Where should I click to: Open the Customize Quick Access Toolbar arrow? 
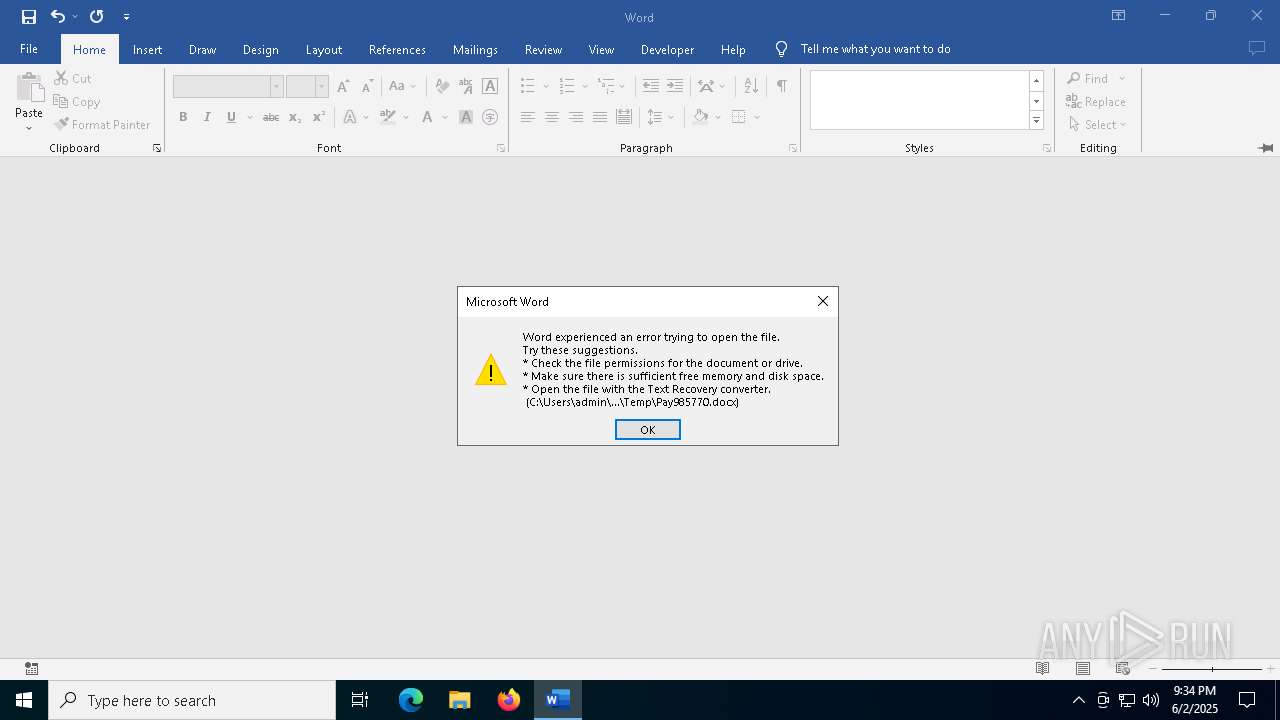pyautogui.click(x=126, y=17)
